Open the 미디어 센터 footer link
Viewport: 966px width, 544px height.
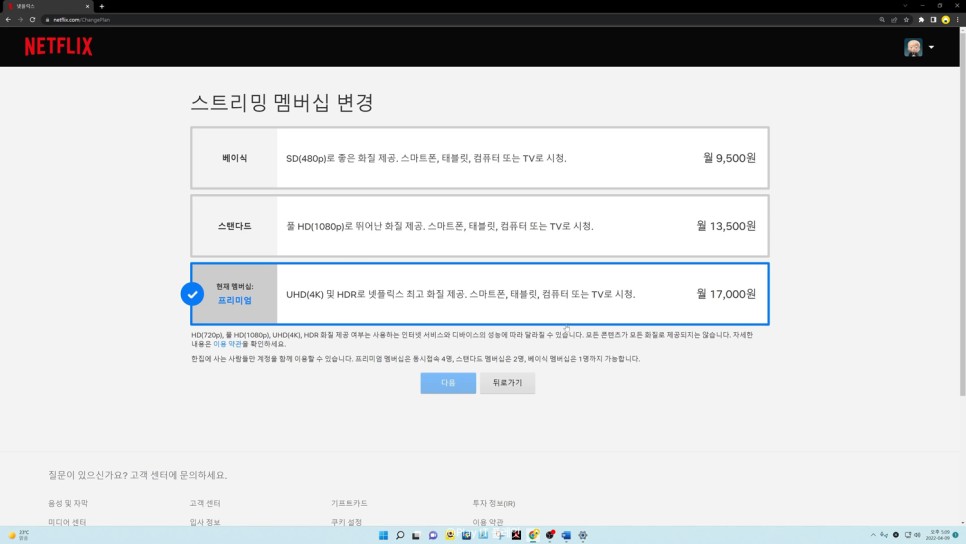pyautogui.click(x=67, y=522)
